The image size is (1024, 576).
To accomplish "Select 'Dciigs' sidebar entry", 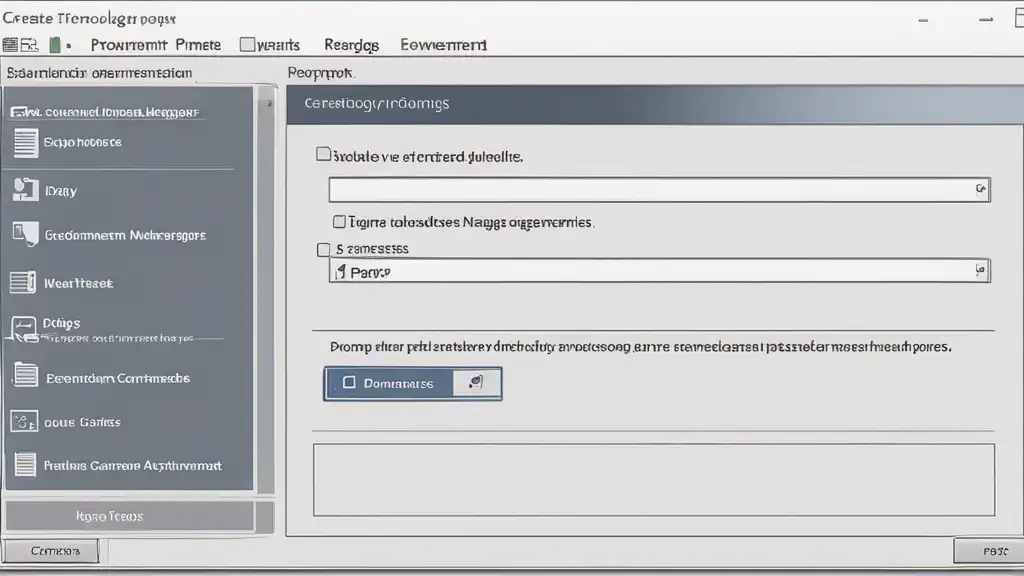I will click(61, 323).
